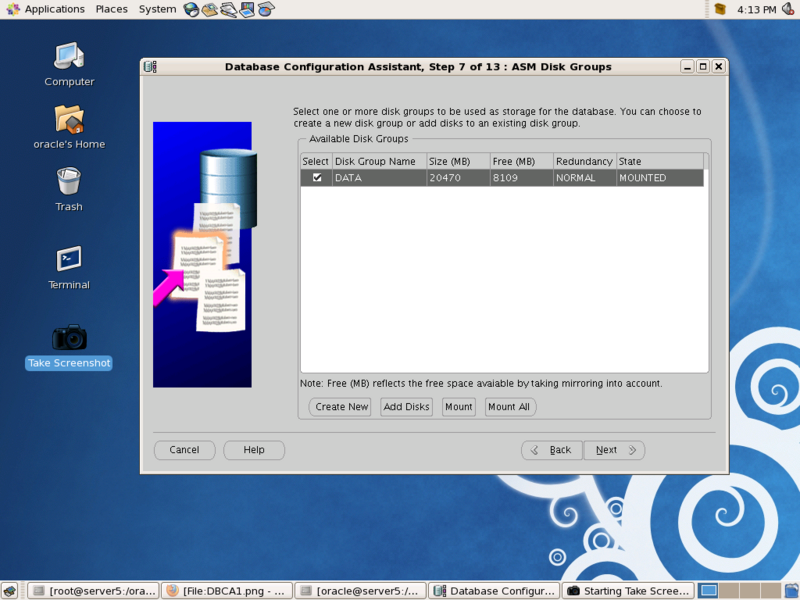Image resolution: width=800 pixels, height=600 pixels.
Task: Click the taskbar trash applet icon
Action: point(791,591)
